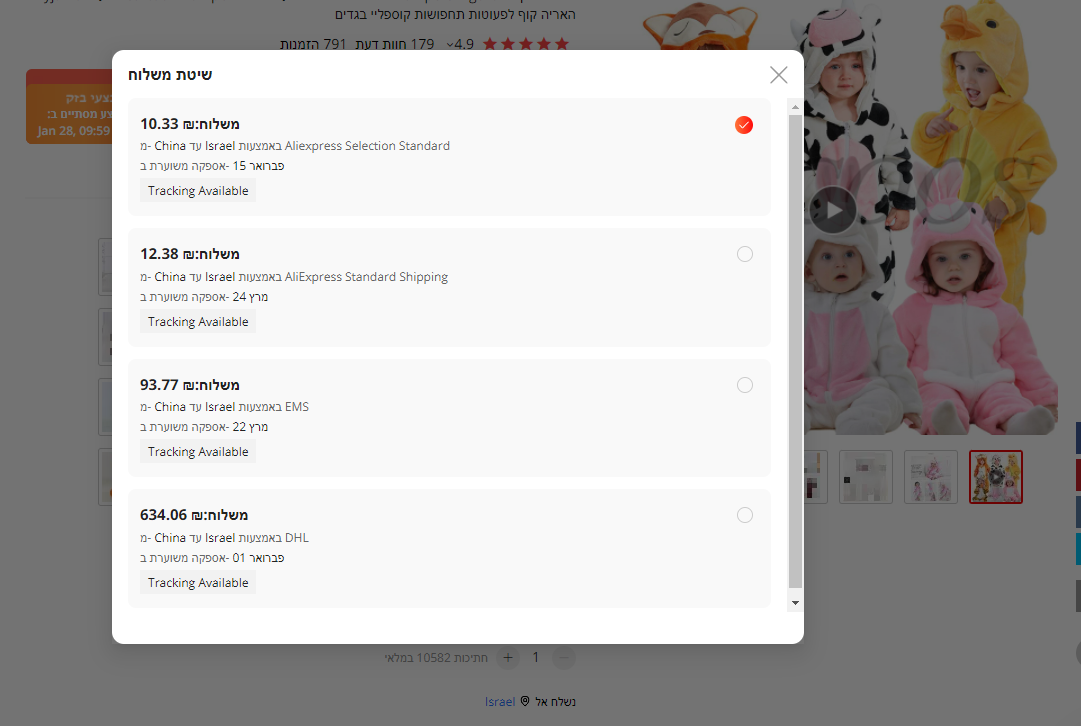Click the February 15 estimated delivery text
Screen dimensions: 1081x726
pos(212,166)
